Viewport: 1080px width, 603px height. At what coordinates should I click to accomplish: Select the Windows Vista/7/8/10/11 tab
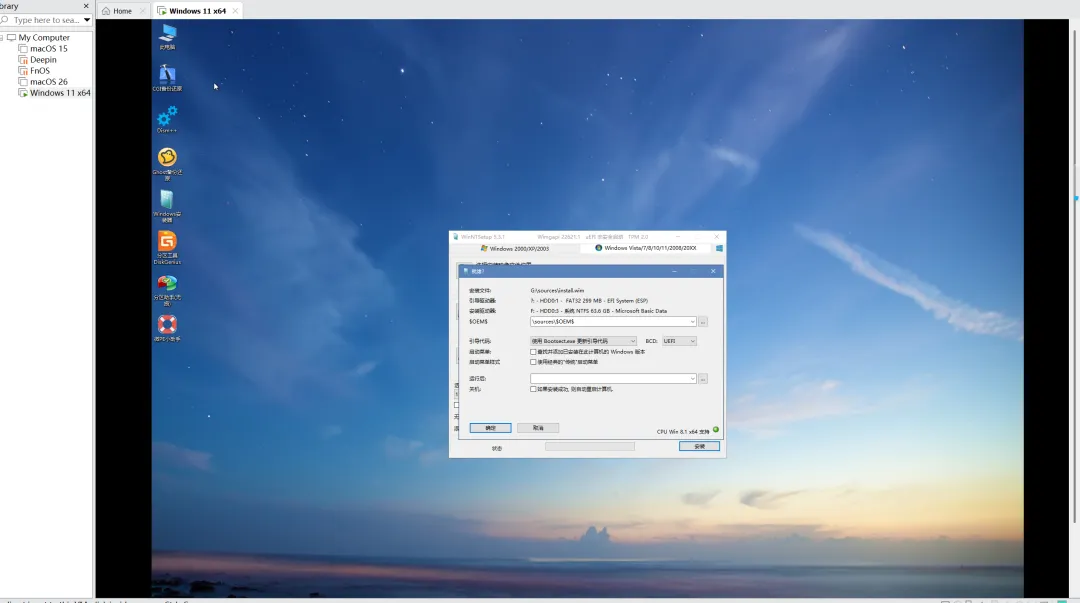click(x=645, y=248)
